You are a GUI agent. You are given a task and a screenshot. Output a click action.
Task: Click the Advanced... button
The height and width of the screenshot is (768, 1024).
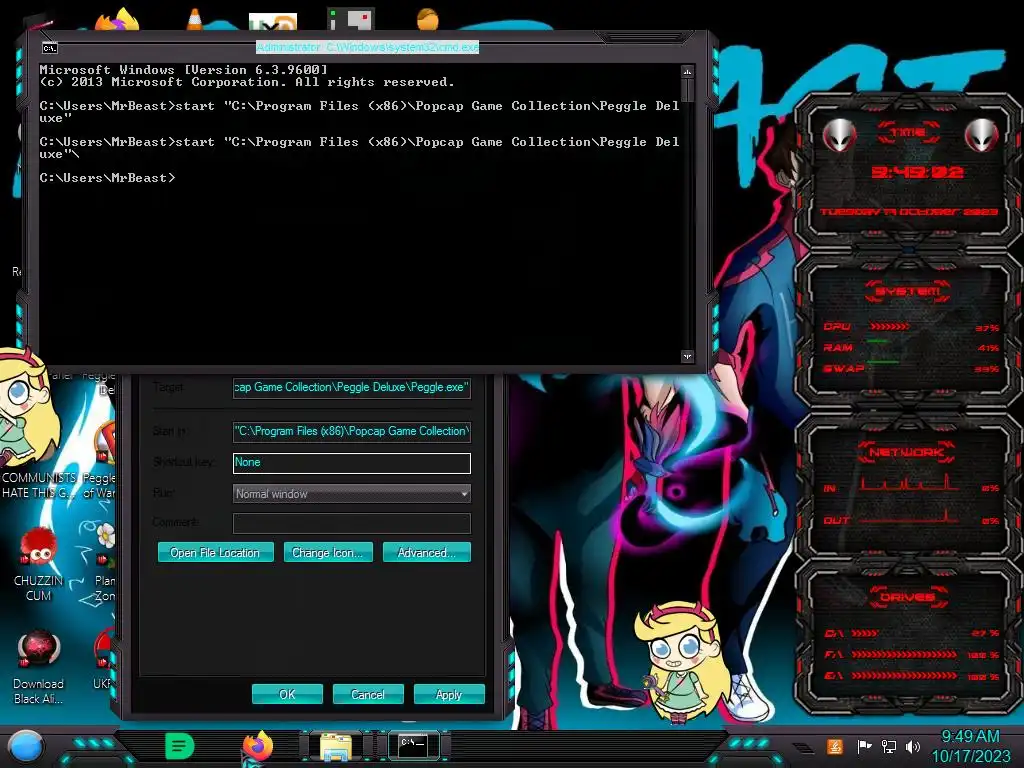click(x=426, y=552)
